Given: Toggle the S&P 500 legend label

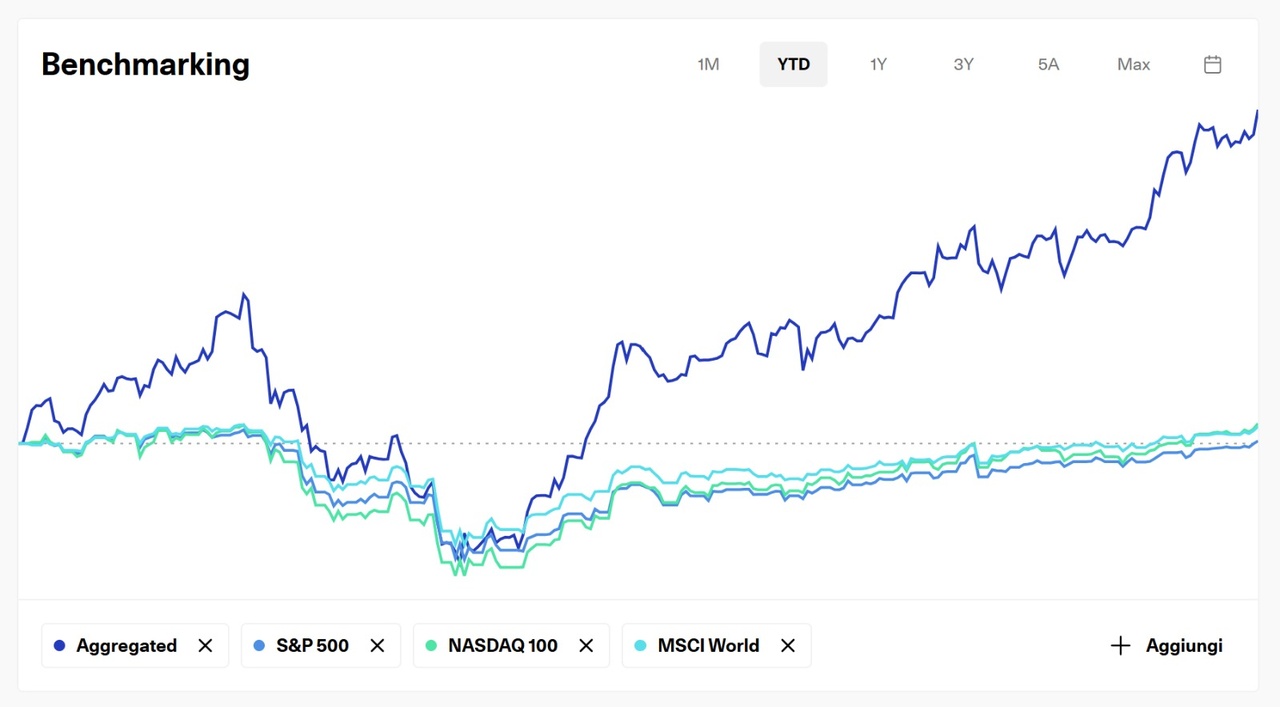Looking at the screenshot, I should [x=312, y=646].
